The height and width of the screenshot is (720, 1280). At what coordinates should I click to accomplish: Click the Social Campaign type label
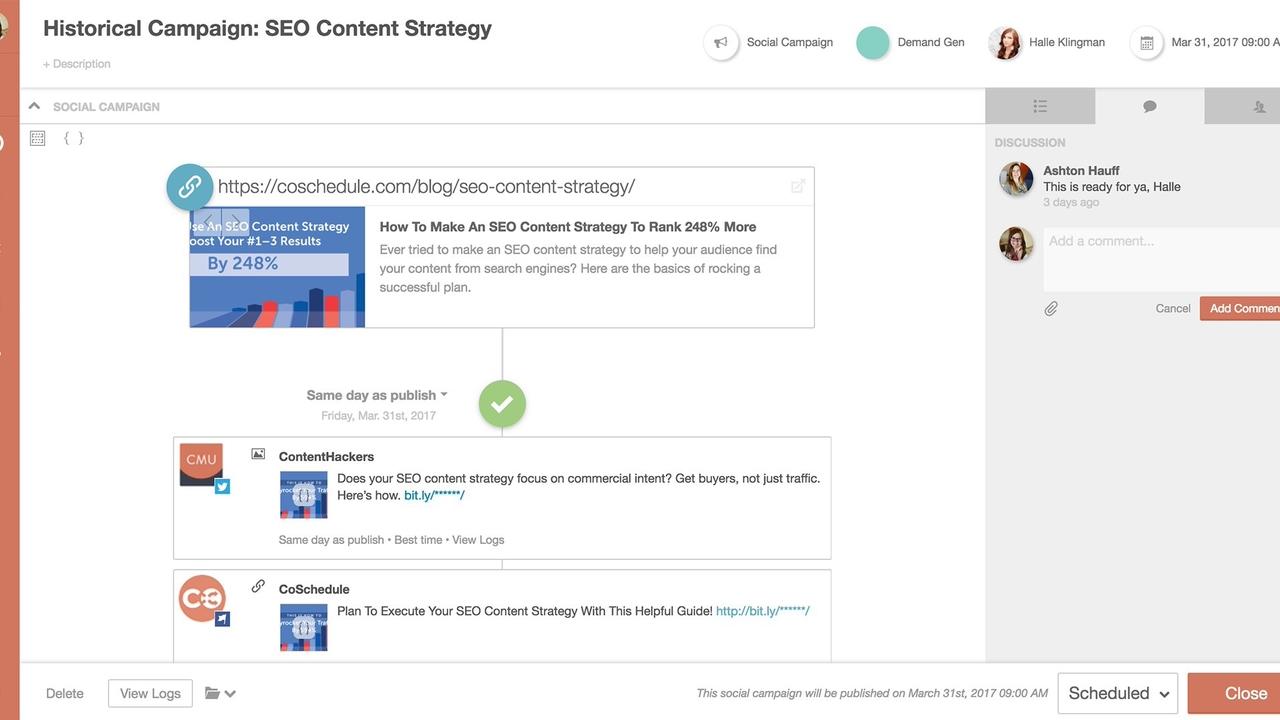pyautogui.click(x=790, y=43)
